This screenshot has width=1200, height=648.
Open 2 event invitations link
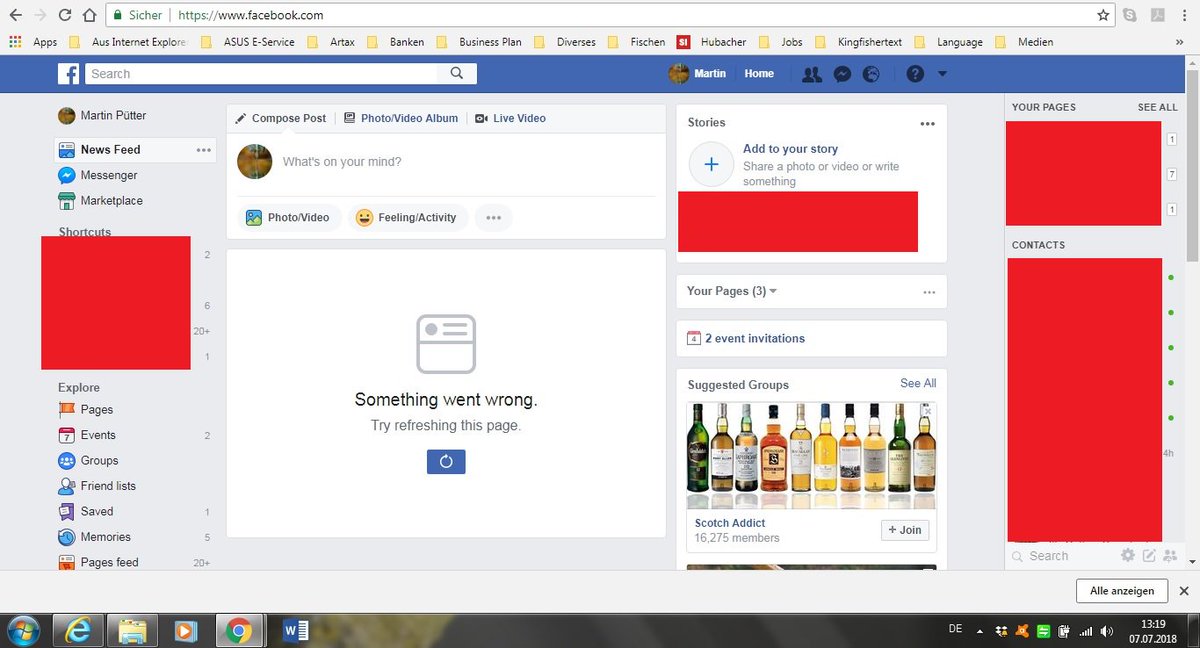point(755,339)
